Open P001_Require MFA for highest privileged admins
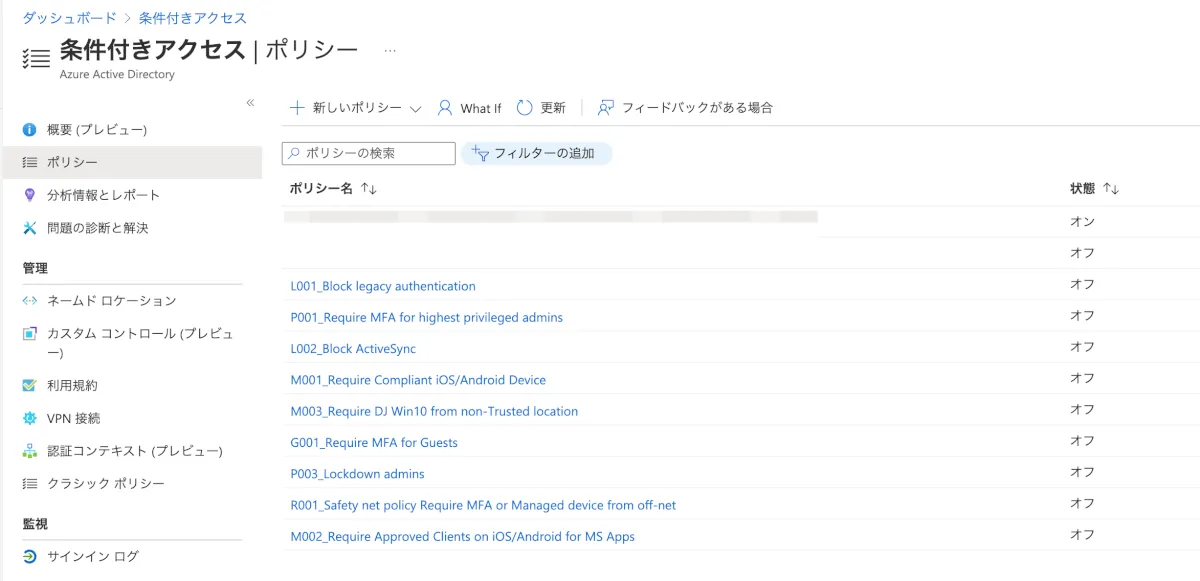Viewport: 1200px width, 581px height. tap(427, 317)
